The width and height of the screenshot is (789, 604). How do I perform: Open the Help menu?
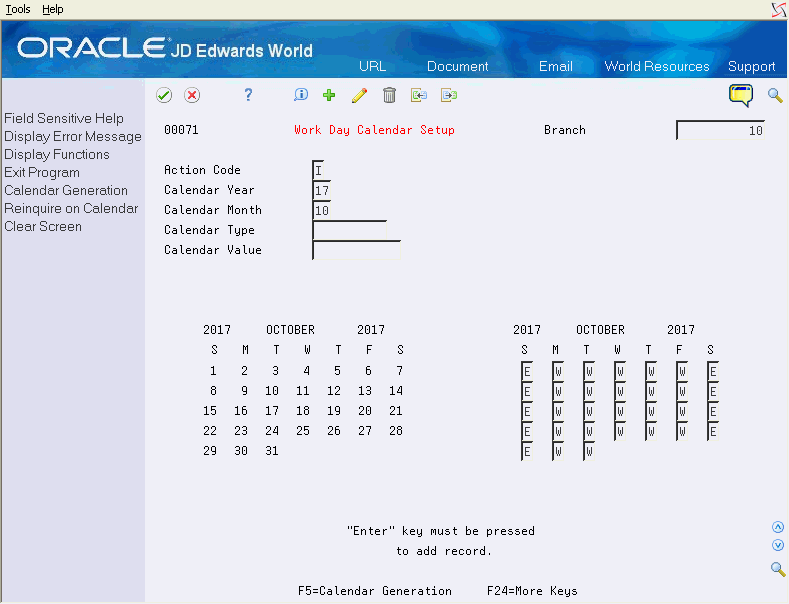click(x=53, y=9)
